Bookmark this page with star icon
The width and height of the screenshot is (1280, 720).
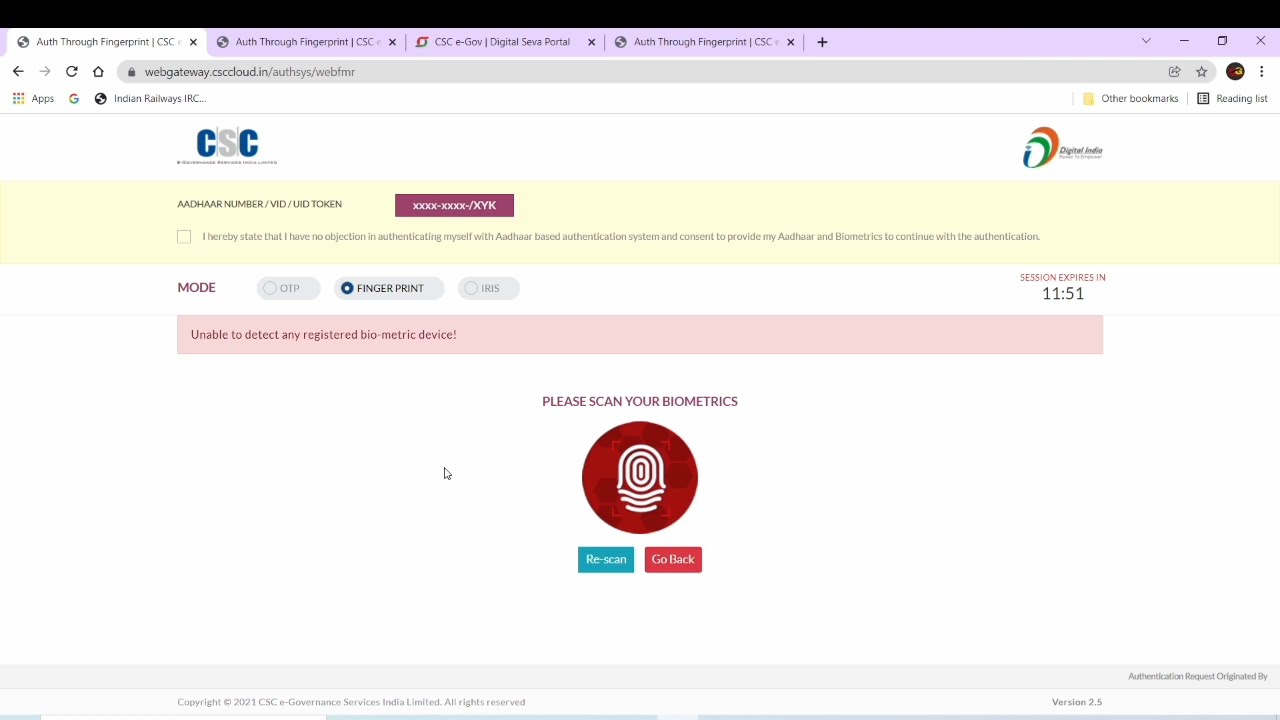1202,72
